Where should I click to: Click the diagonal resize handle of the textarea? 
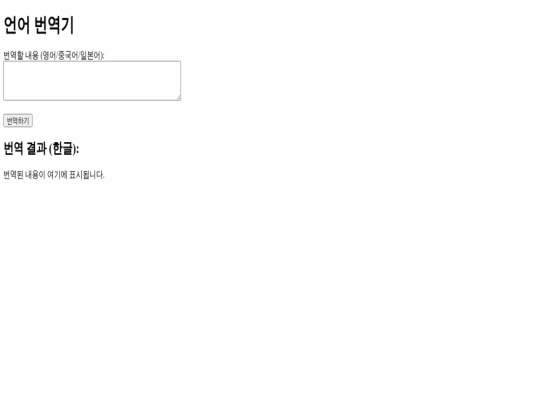pos(178,98)
